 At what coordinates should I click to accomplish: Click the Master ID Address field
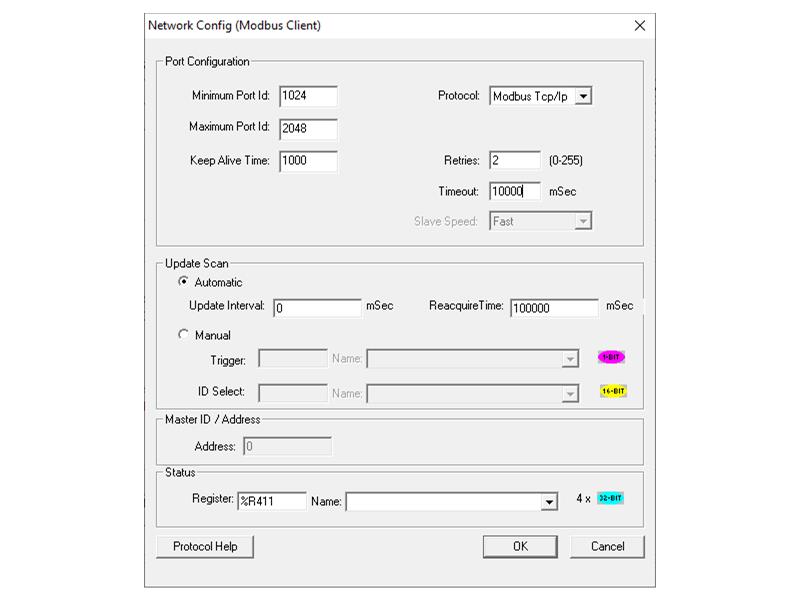pos(287,446)
